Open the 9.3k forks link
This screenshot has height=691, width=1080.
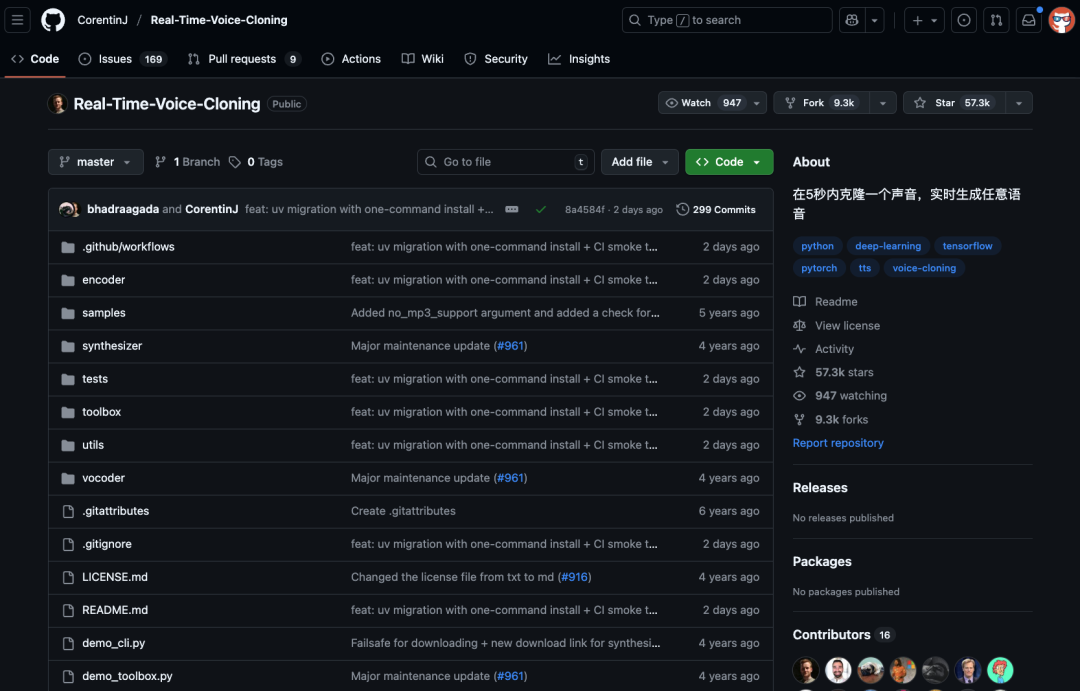[x=830, y=420]
